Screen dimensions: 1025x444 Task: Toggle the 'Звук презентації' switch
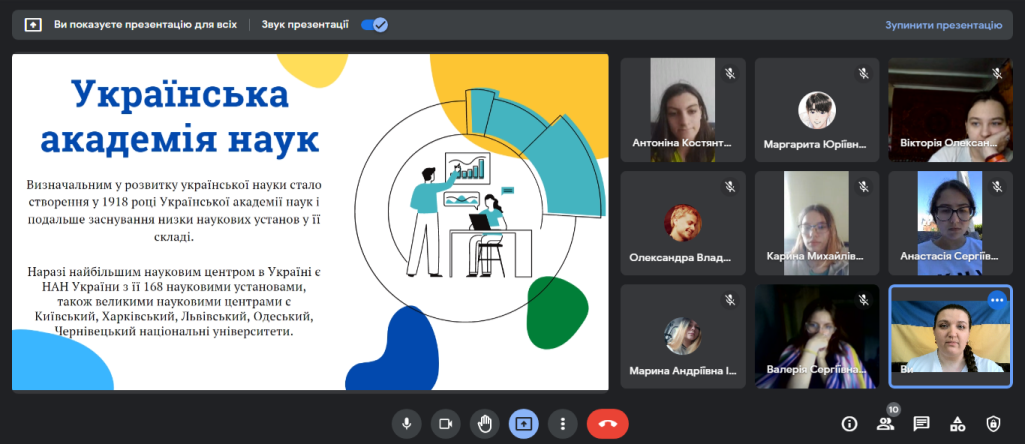click(374, 25)
